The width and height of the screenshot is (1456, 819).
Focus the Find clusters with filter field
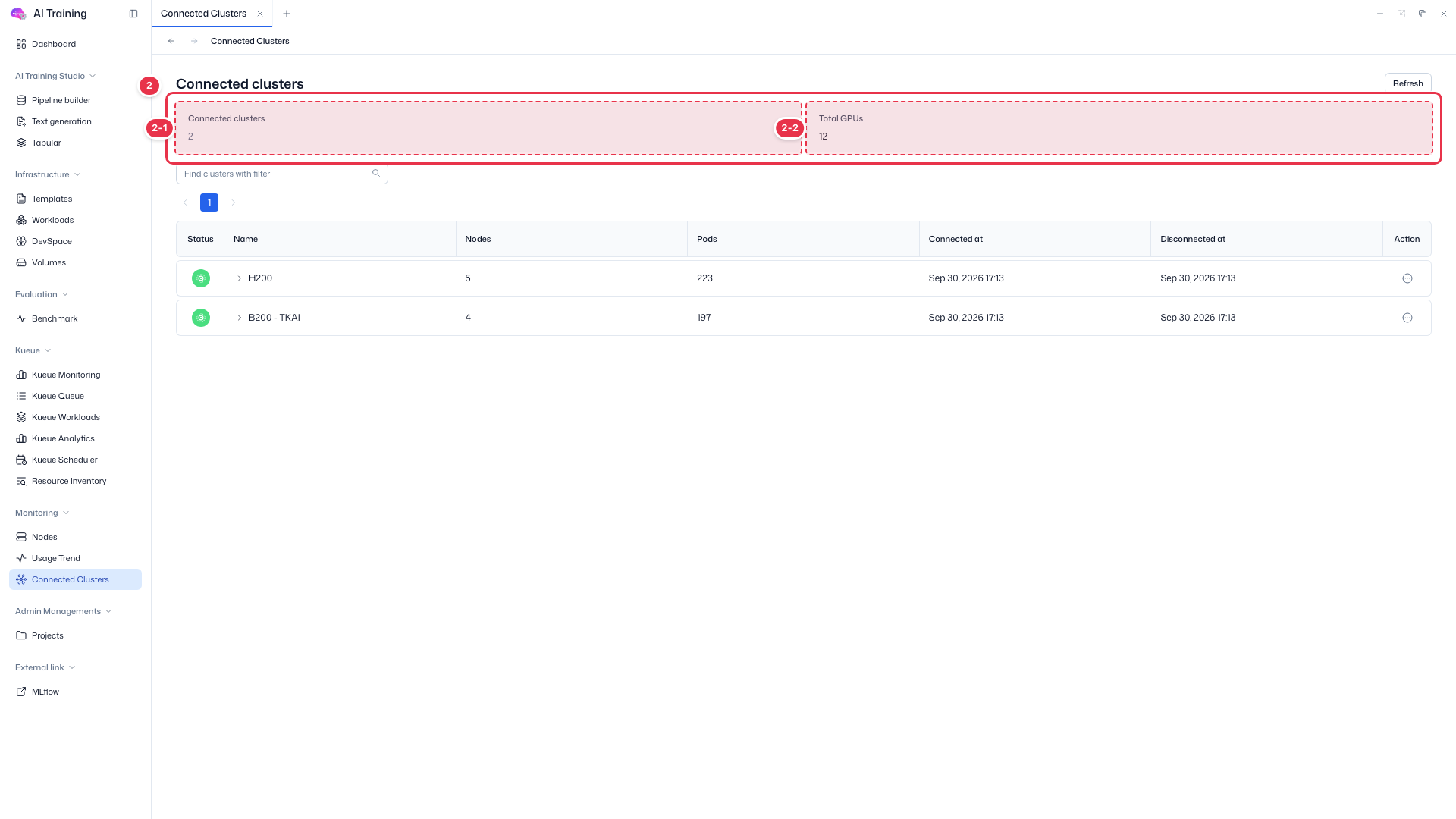(281, 174)
